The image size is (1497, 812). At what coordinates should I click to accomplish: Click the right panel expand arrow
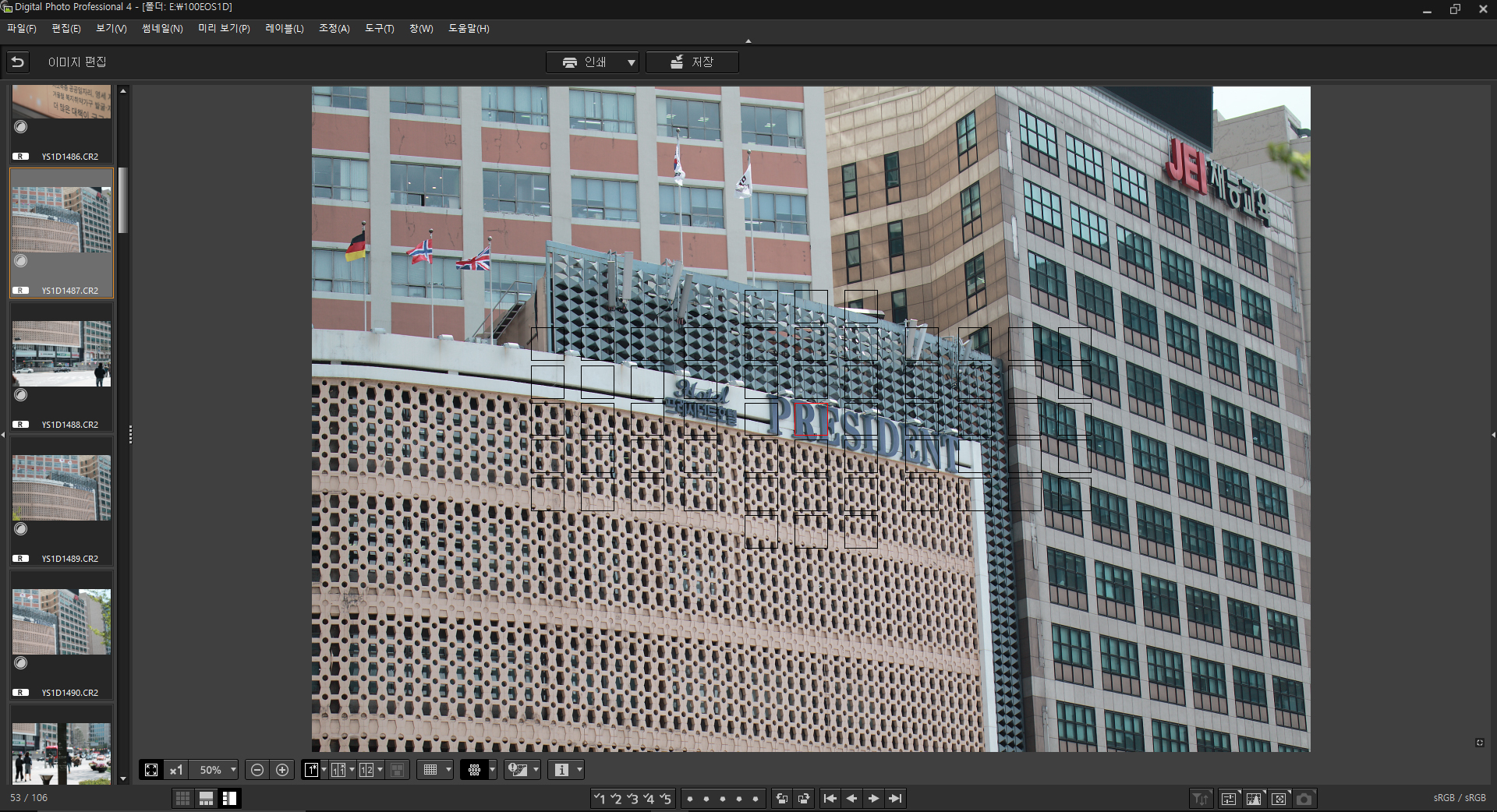[1493, 435]
